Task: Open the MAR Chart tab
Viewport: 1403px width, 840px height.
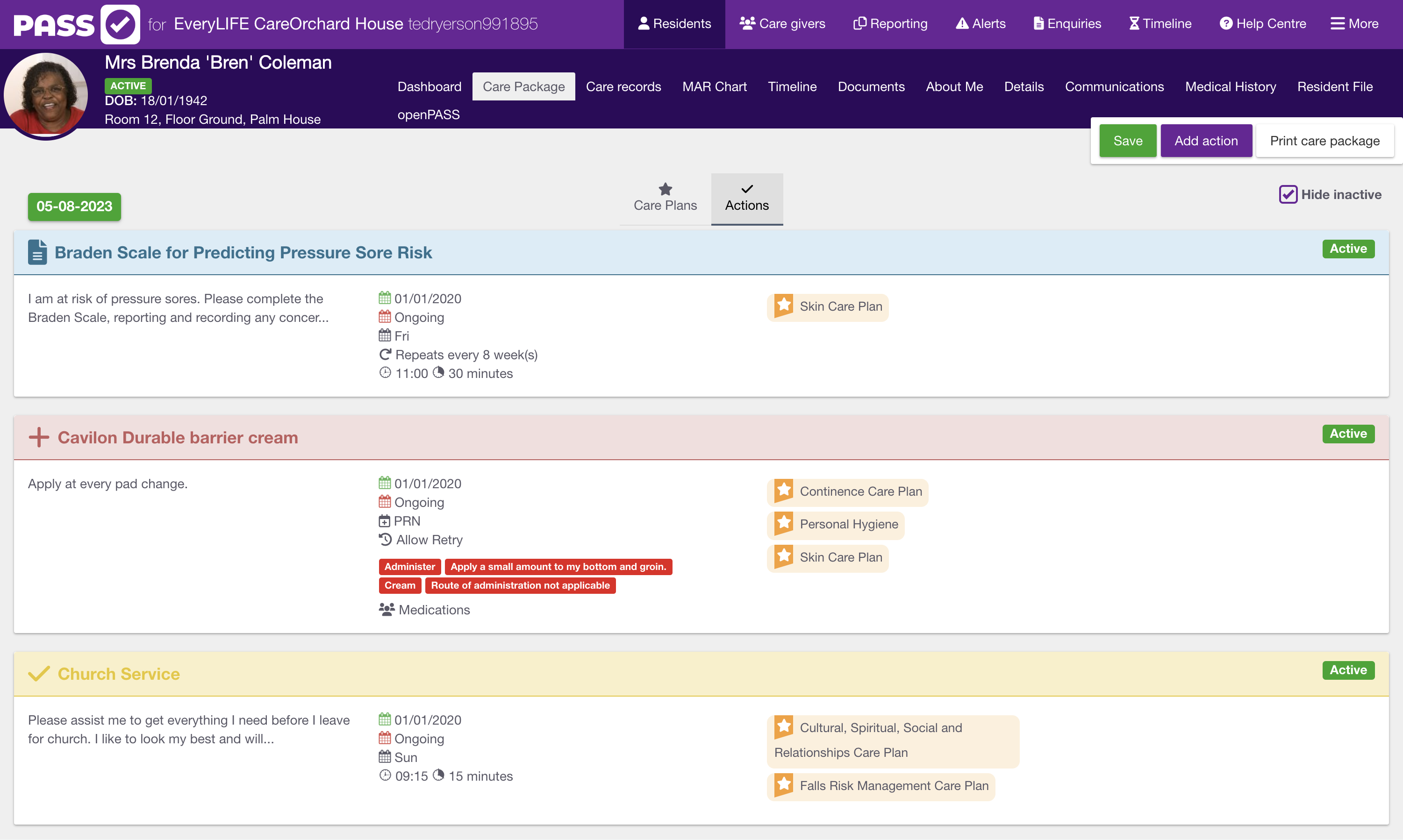Action: (x=714, y=86)
